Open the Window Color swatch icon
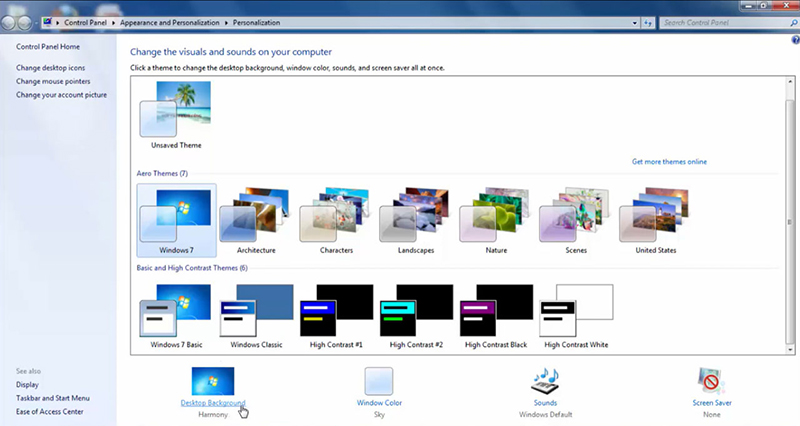800x426 pixels. (x=379, y=381)
